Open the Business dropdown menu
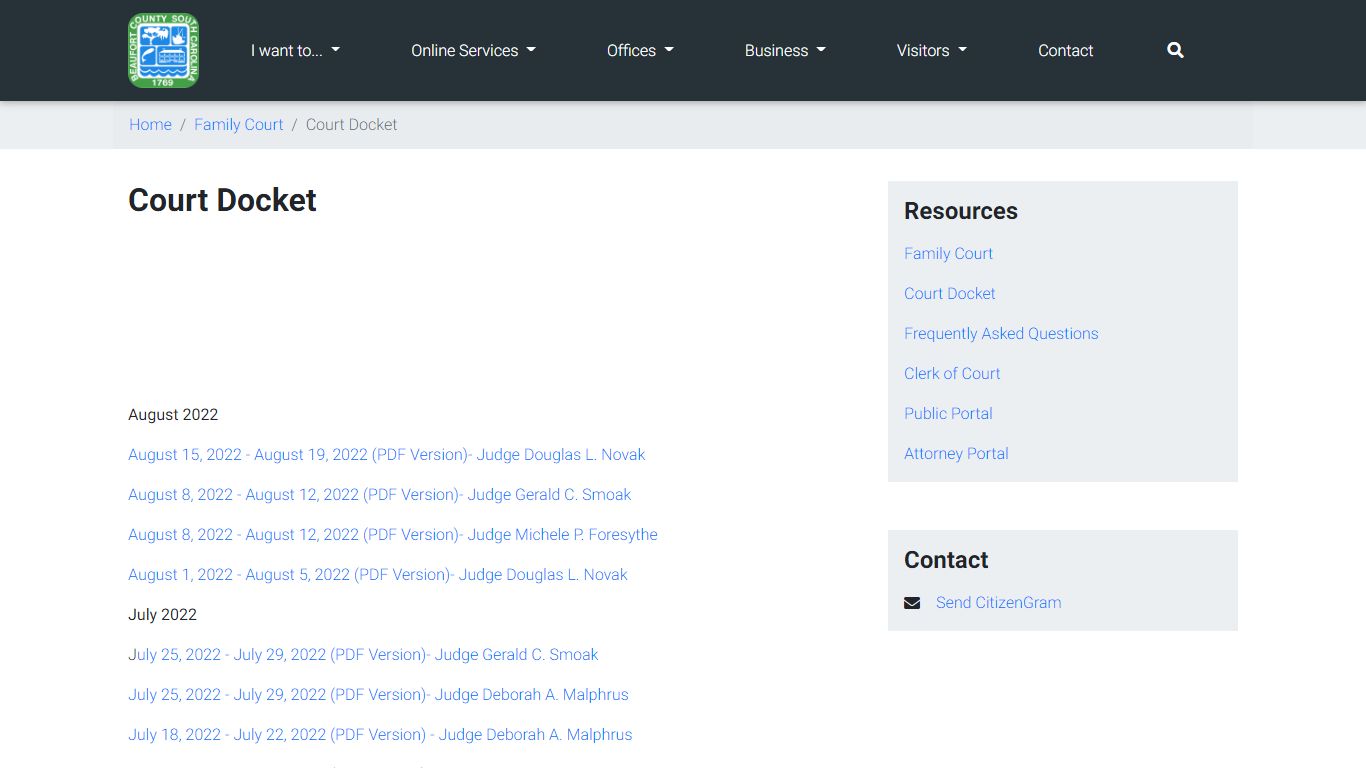Image resolution: width=1366 pixels, height=768 pixels. tap(785, 50)
